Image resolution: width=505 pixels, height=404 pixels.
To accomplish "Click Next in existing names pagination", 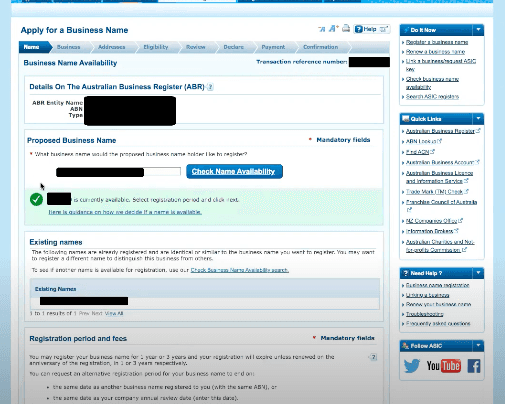I will tap(97, 313).
